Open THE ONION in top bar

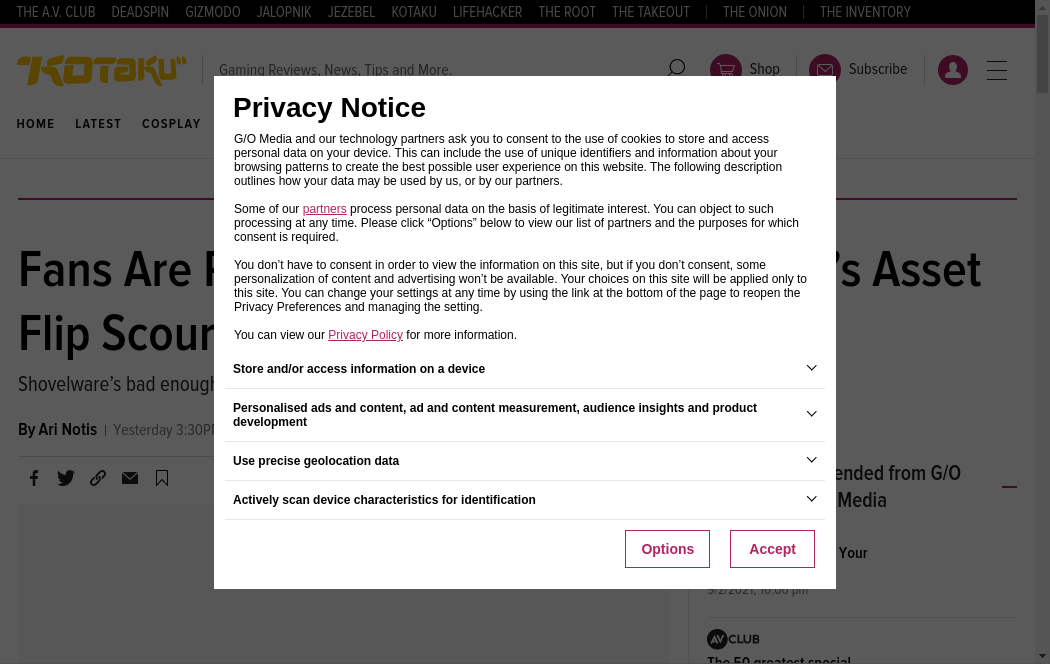(755, 12)
